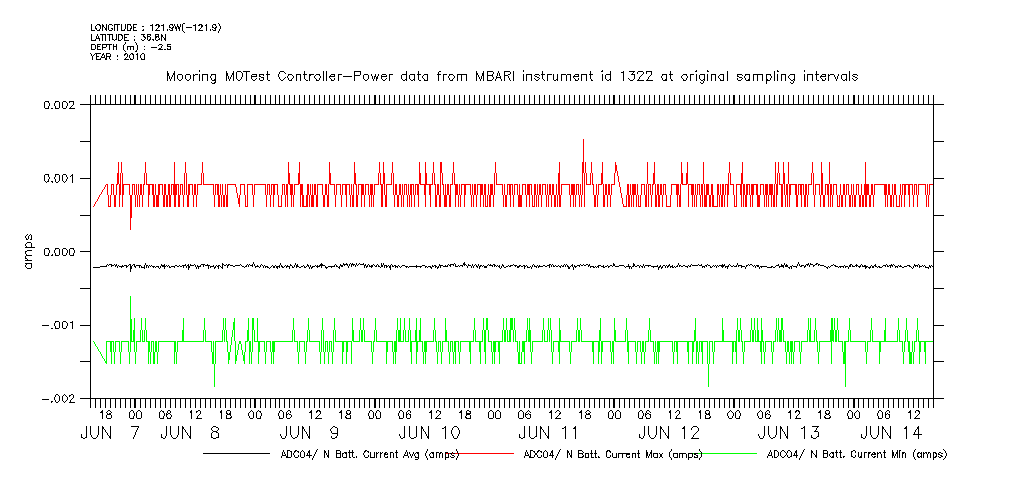
Task: Select the JUN 11 date label
Action: [x=549, y=433]
